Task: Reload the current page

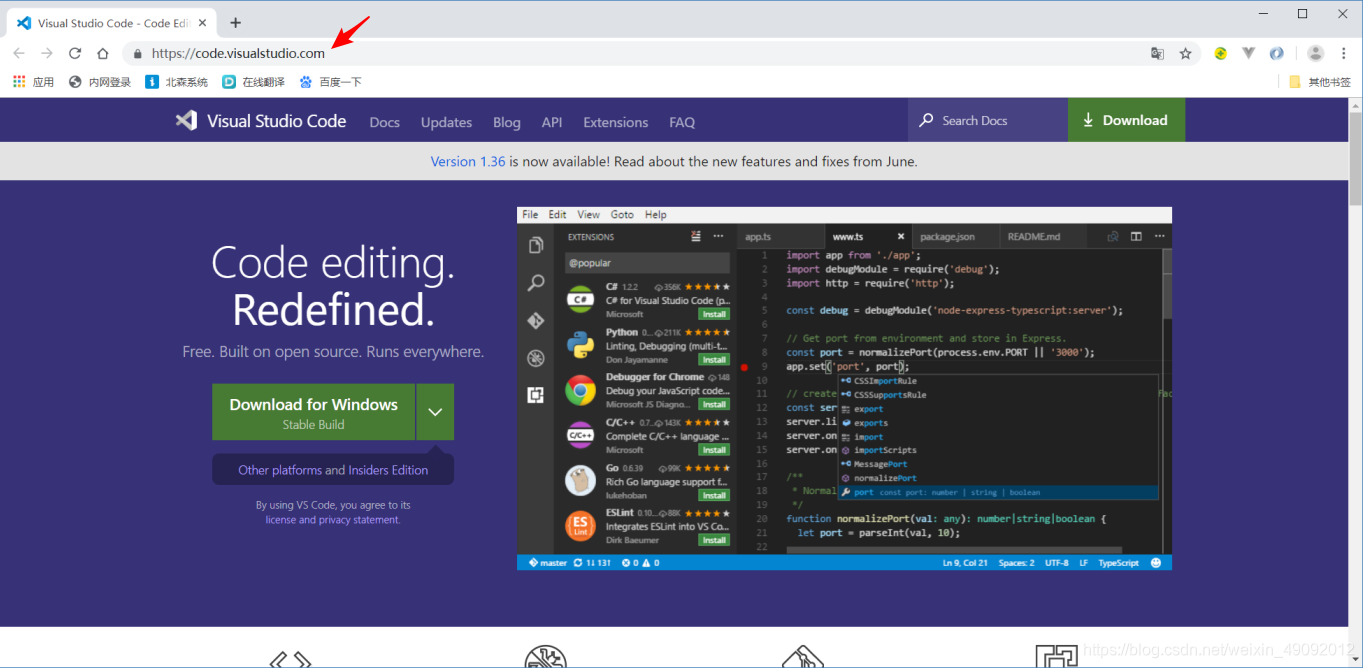Action: click(x=75, y=53)
